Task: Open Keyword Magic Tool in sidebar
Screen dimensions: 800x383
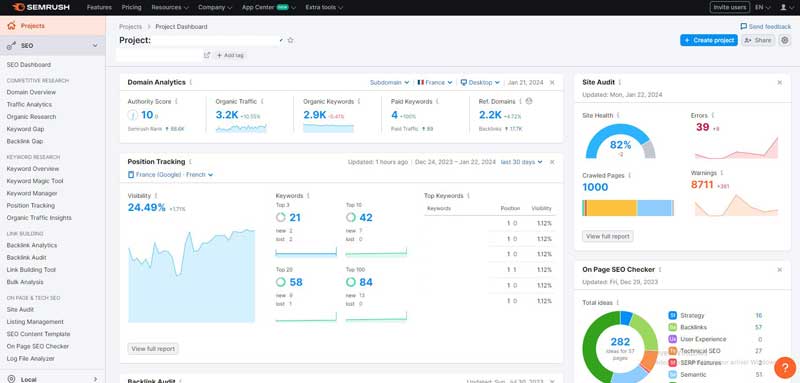Action: click(35, 181)
